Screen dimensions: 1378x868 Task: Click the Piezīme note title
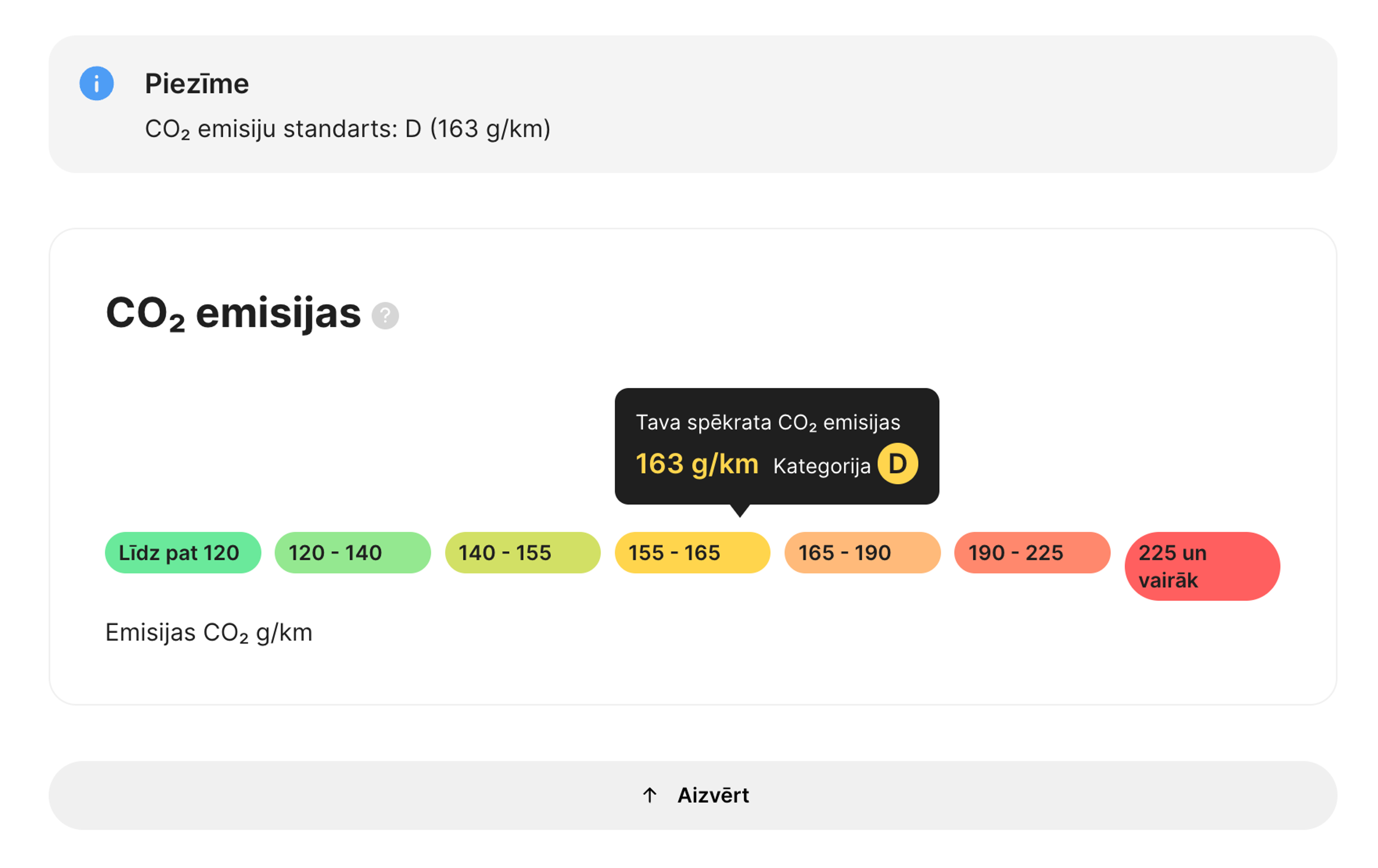(197, 84)
